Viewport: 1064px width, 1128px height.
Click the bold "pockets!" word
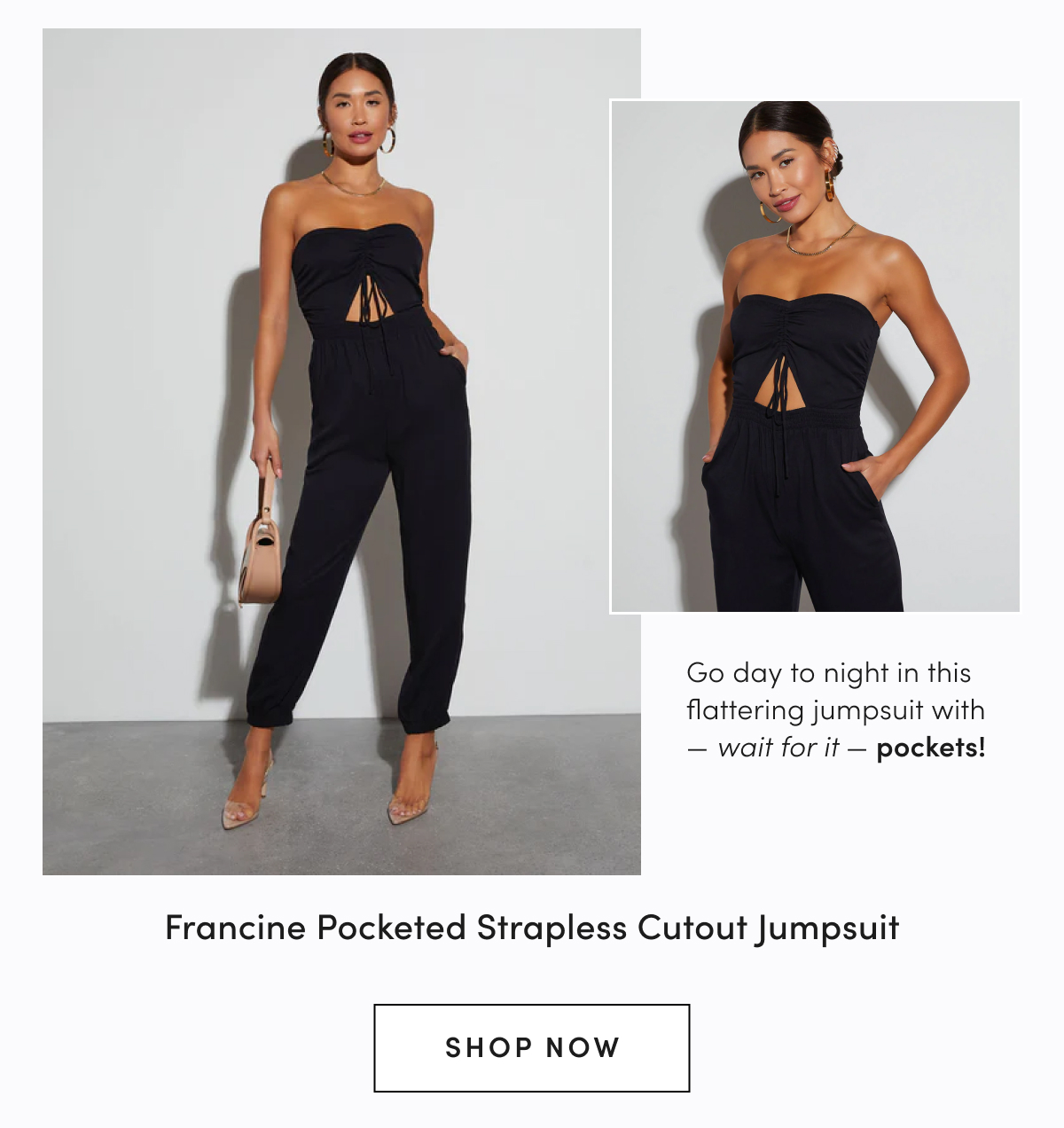tap(930, 748)
